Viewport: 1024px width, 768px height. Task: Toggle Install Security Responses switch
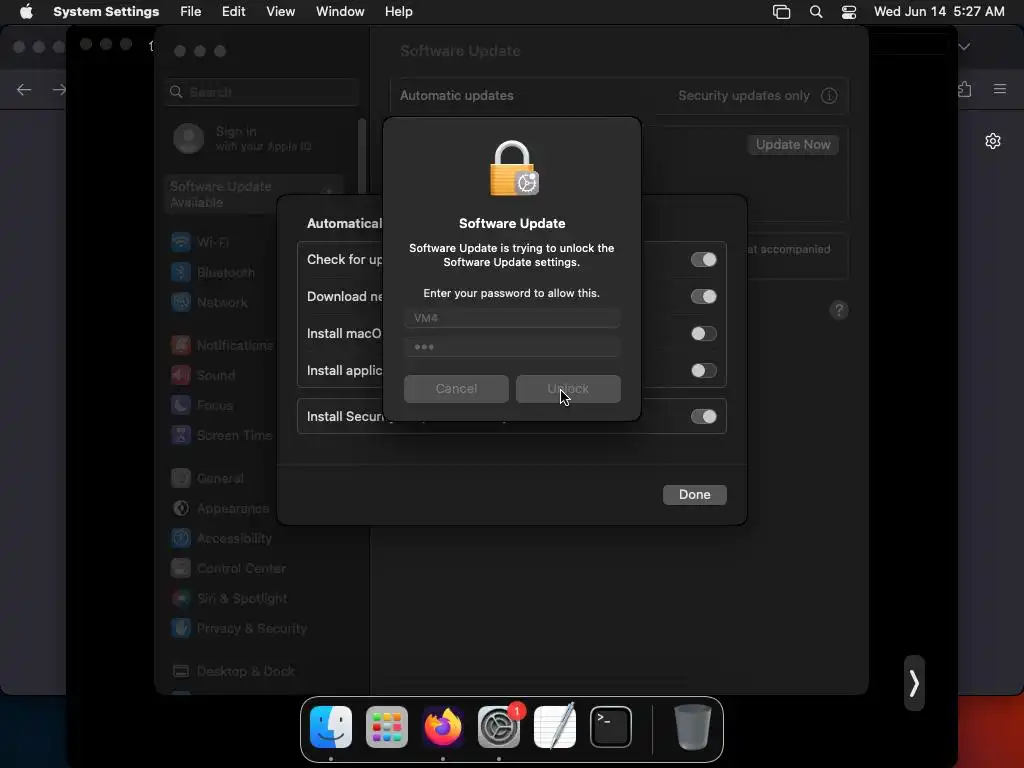tap(703, 417)
